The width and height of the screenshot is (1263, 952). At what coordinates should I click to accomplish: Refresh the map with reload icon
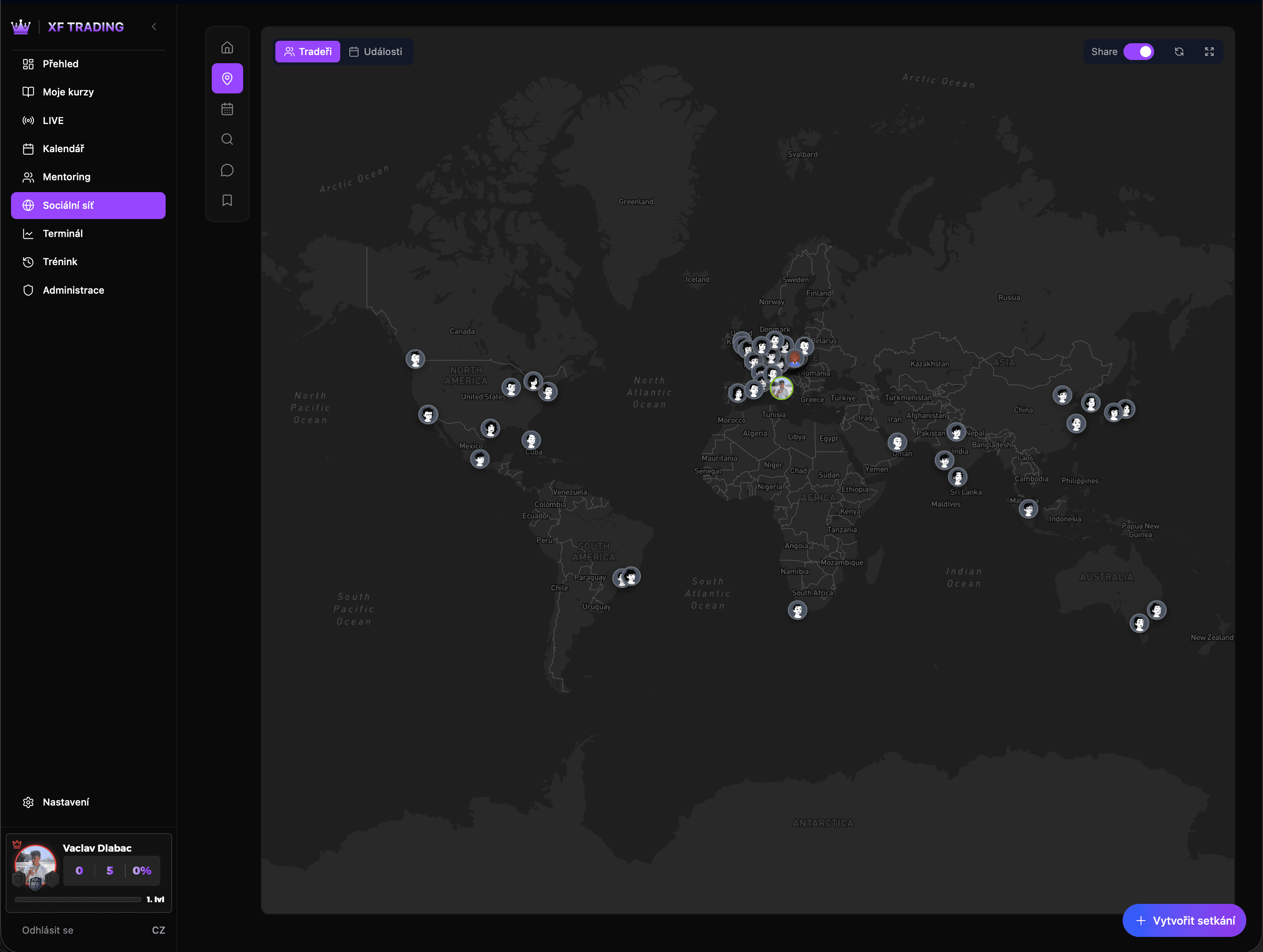pyautogui.click(x=1179, y=52)
